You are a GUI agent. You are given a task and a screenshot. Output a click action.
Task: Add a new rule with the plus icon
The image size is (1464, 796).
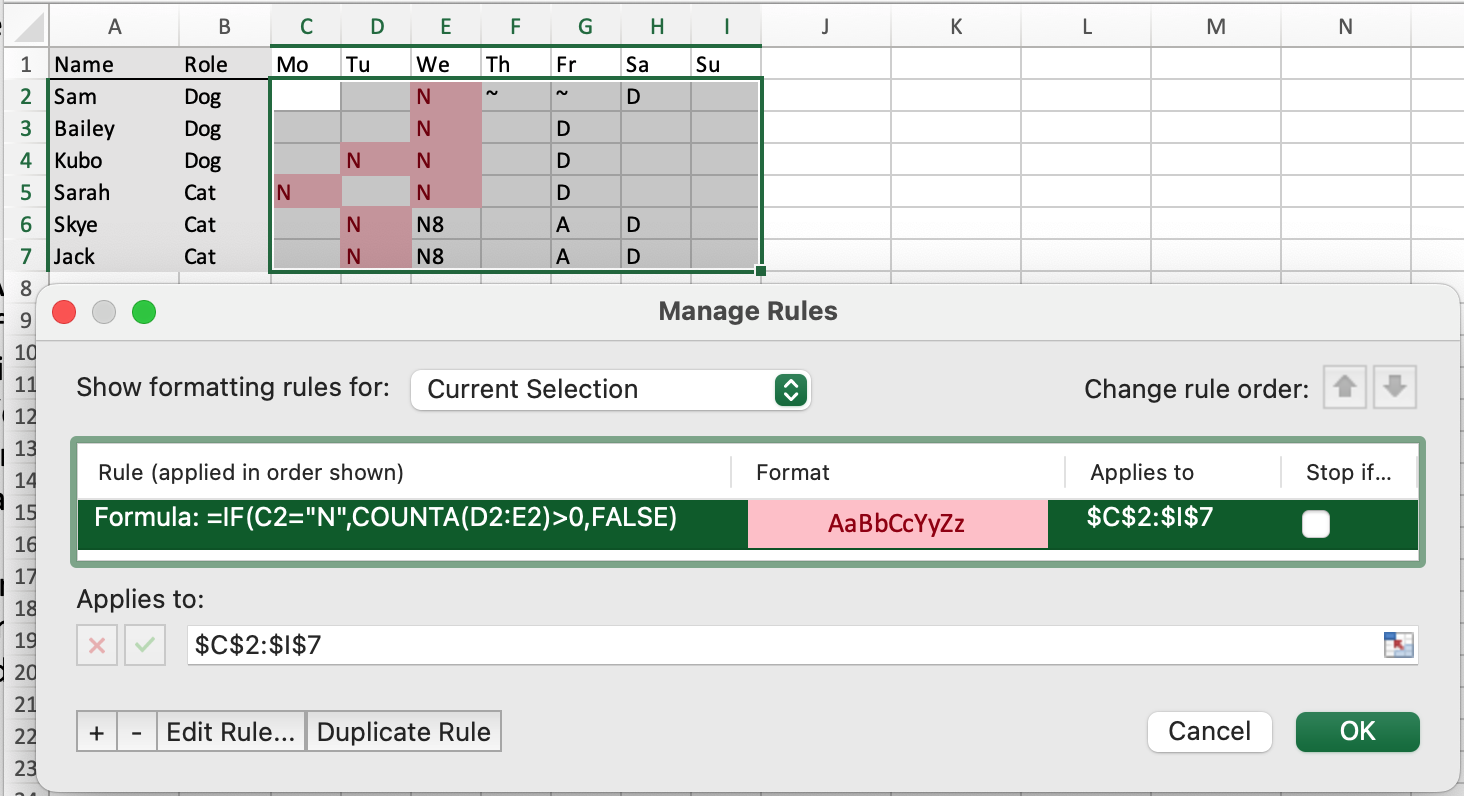coord(97,731)
